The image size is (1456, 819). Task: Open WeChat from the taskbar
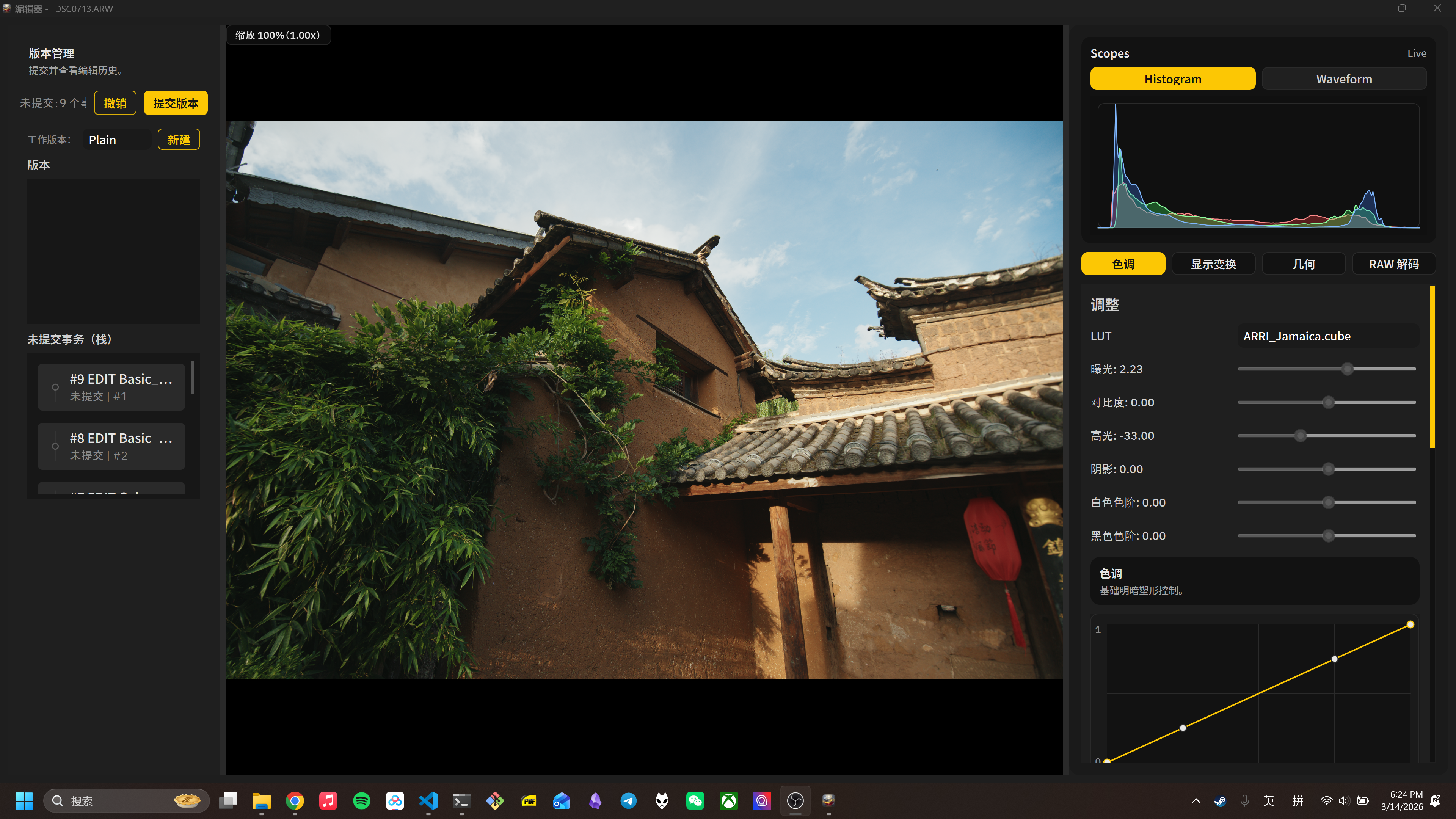[x=695, y=800]
